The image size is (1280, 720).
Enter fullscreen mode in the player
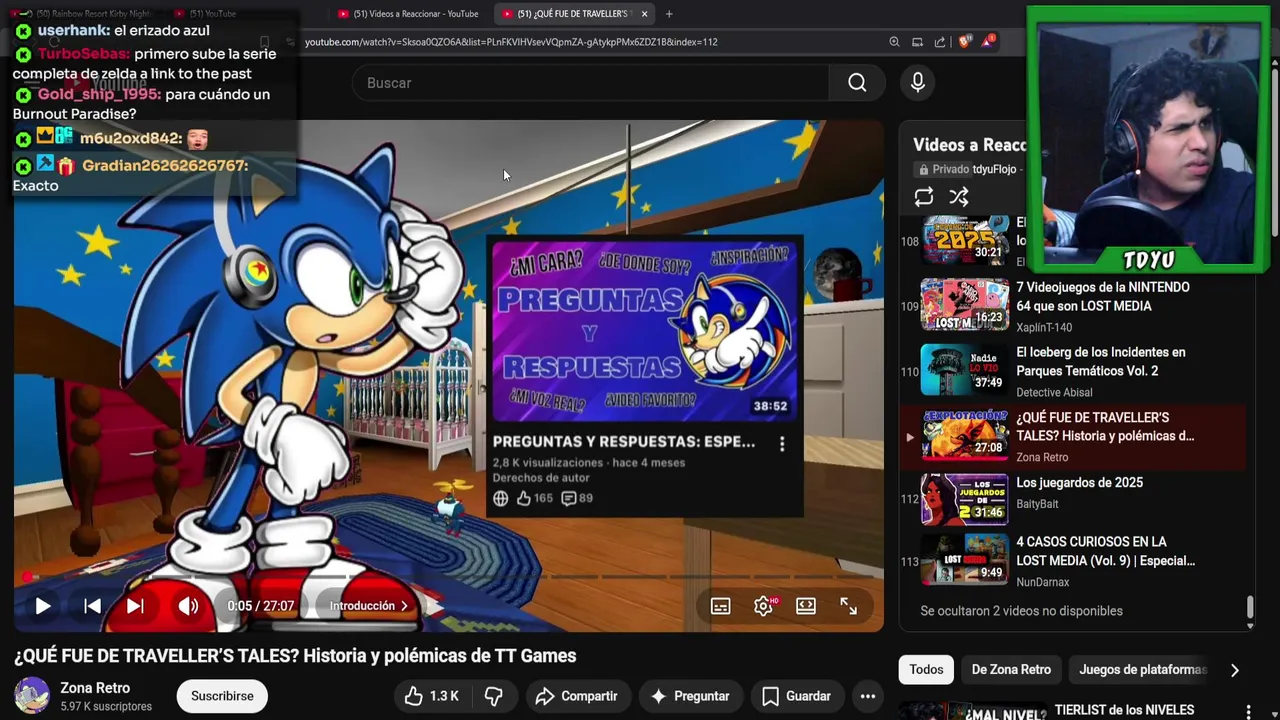coord(848,606)
